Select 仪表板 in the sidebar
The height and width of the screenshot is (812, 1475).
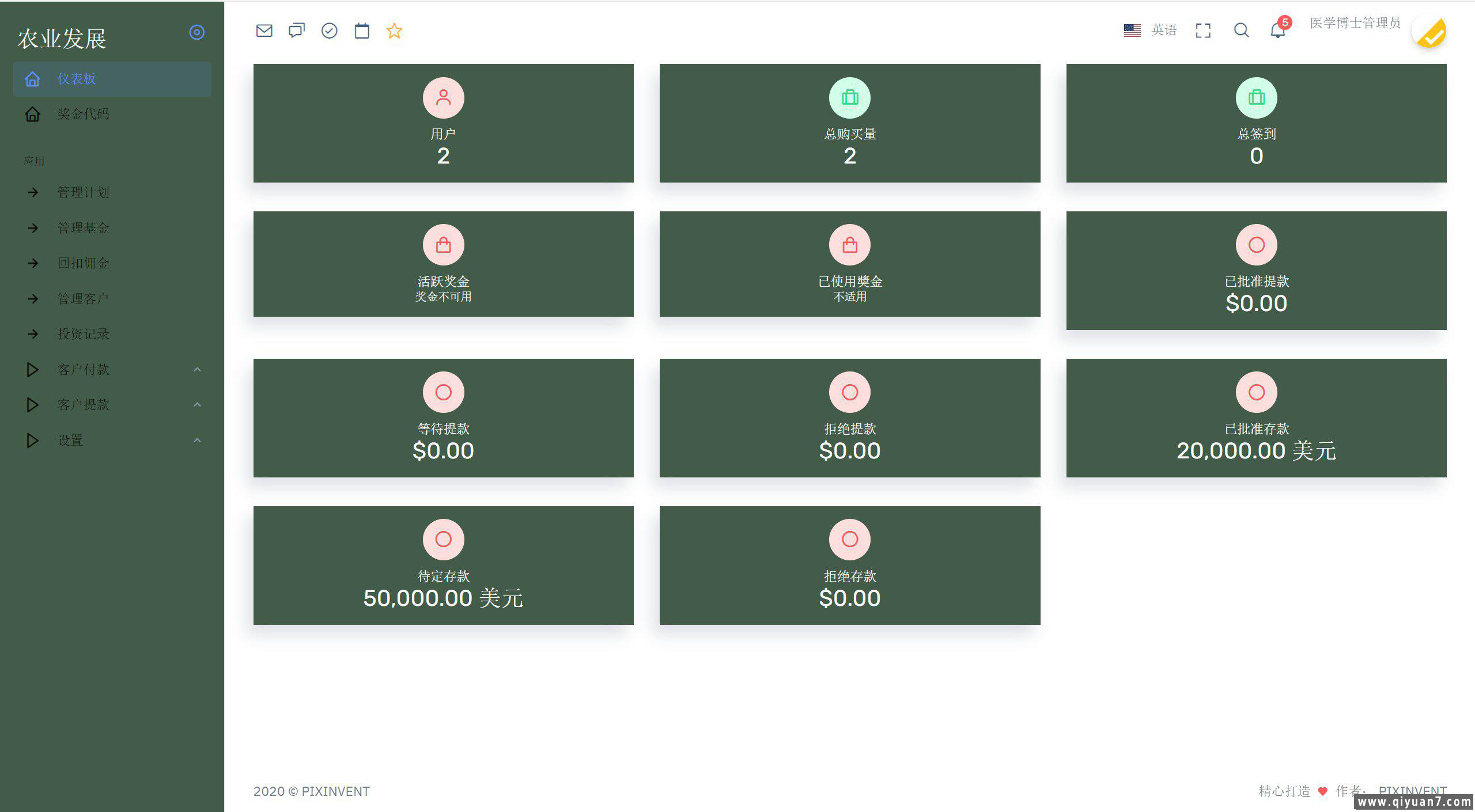[x=77, y=79]
